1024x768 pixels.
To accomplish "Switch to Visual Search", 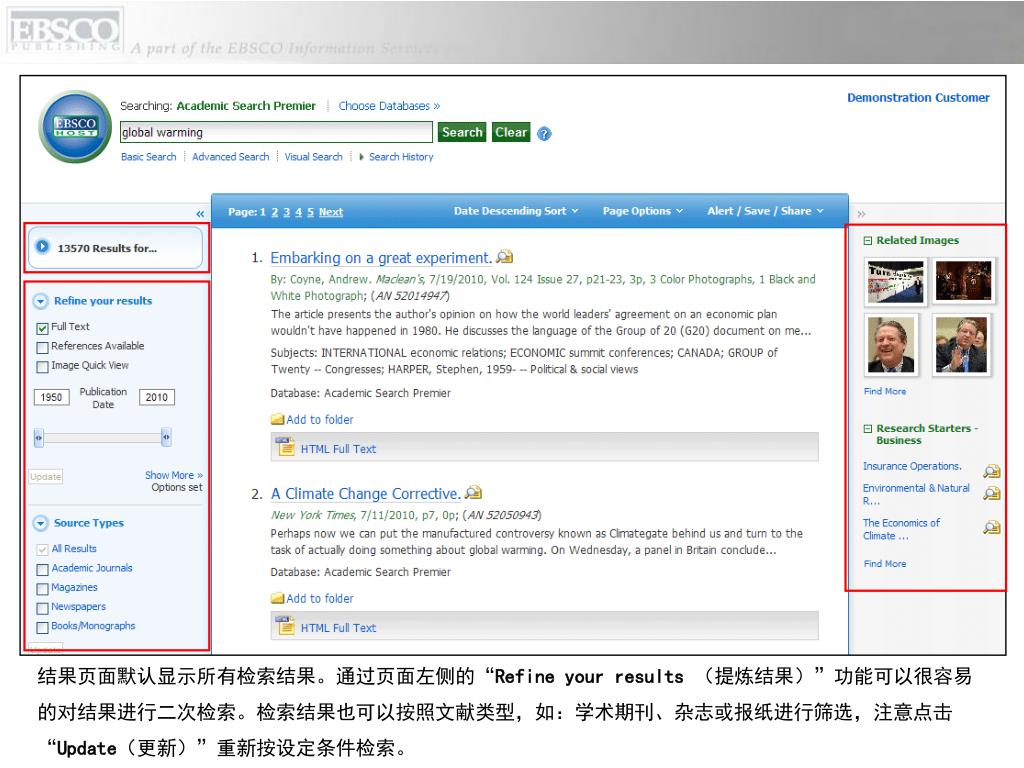I will tap(313, 157).
